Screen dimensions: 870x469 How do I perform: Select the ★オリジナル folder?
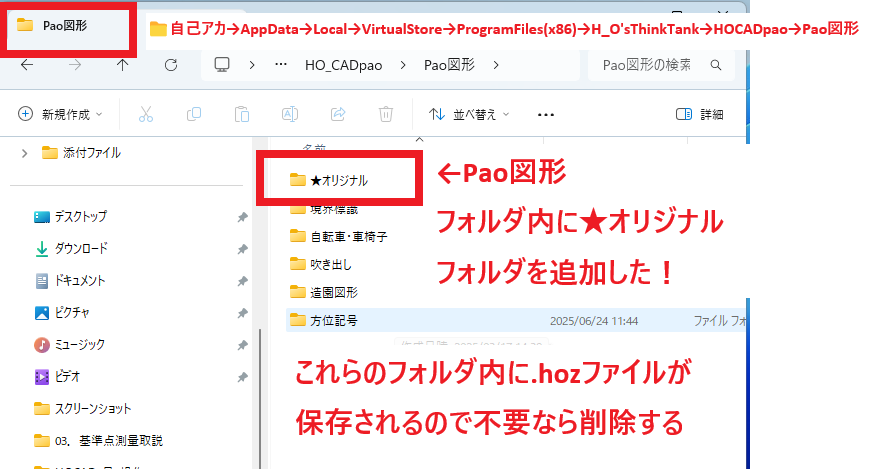pos(328,180)
